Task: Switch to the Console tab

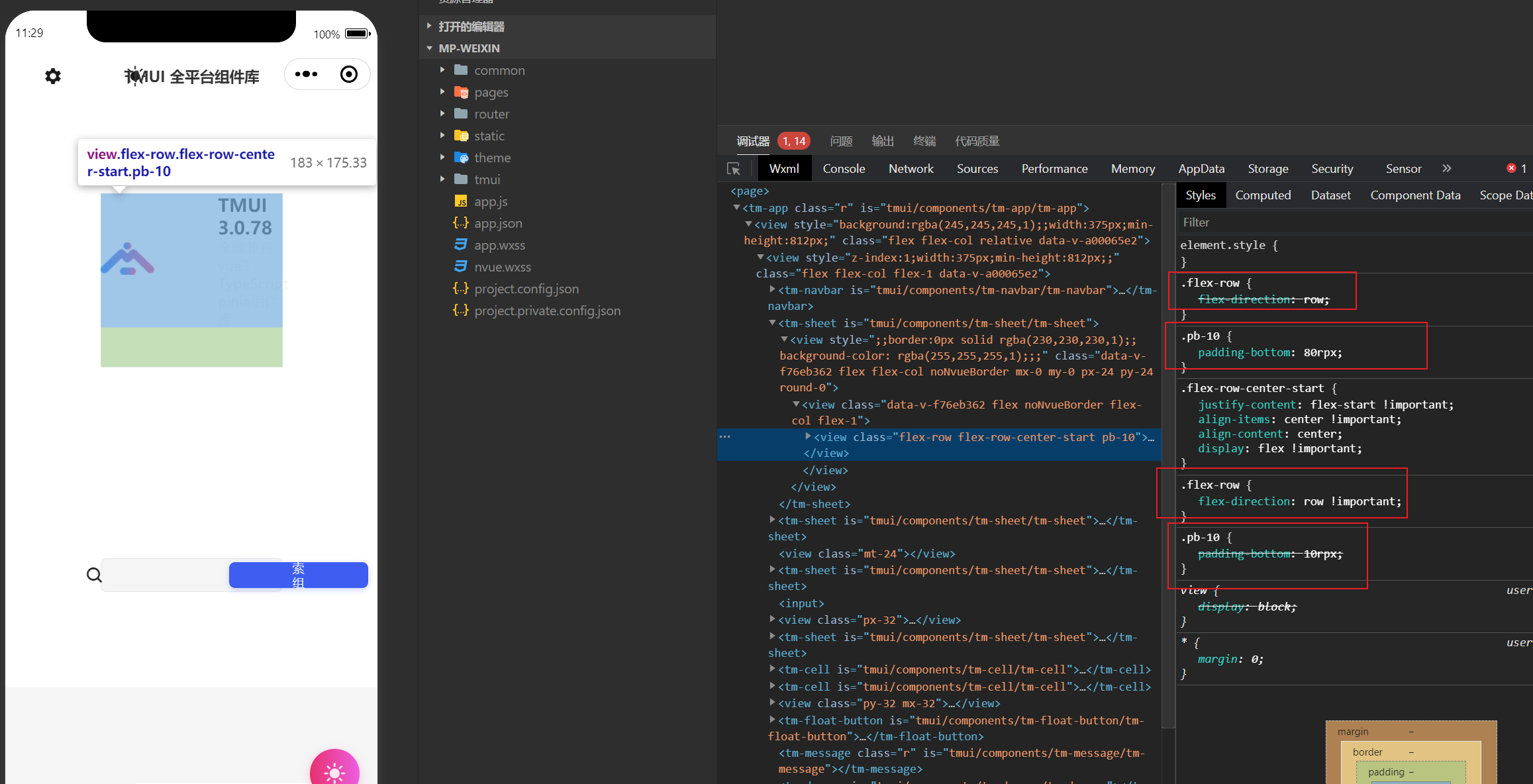Action: (844, 169)
